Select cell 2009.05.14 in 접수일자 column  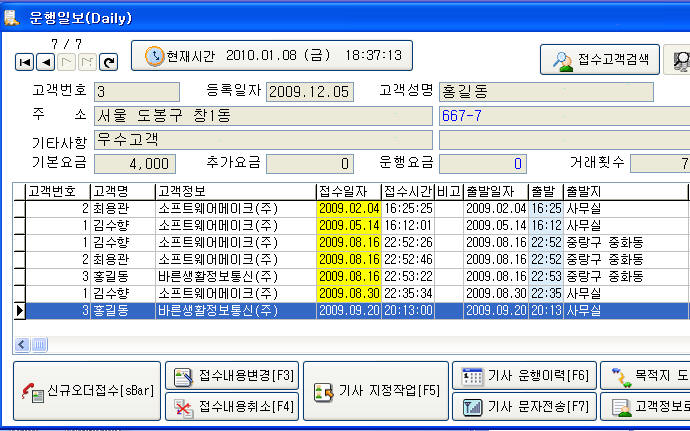349,225
